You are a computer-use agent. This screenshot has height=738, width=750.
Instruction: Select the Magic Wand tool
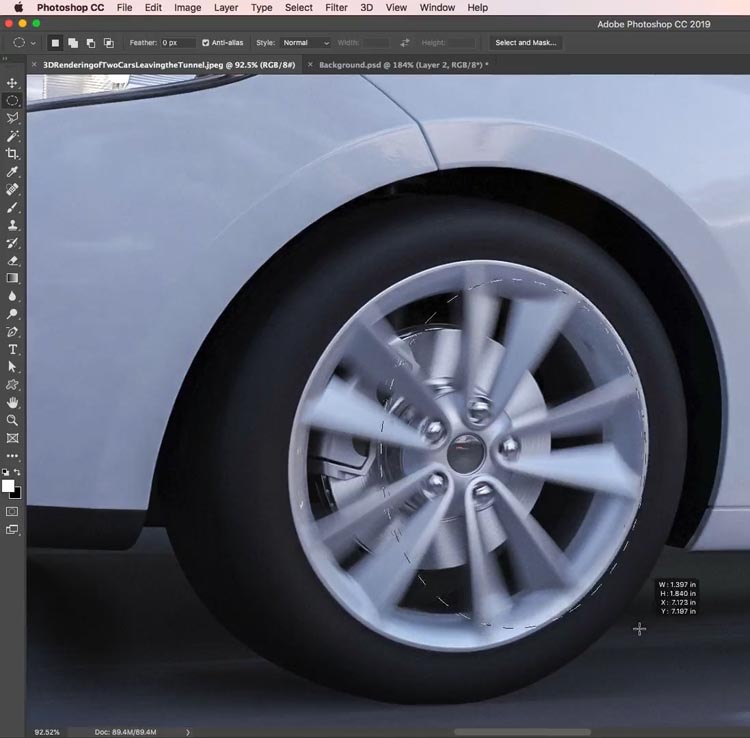click(x=12, y=136)
